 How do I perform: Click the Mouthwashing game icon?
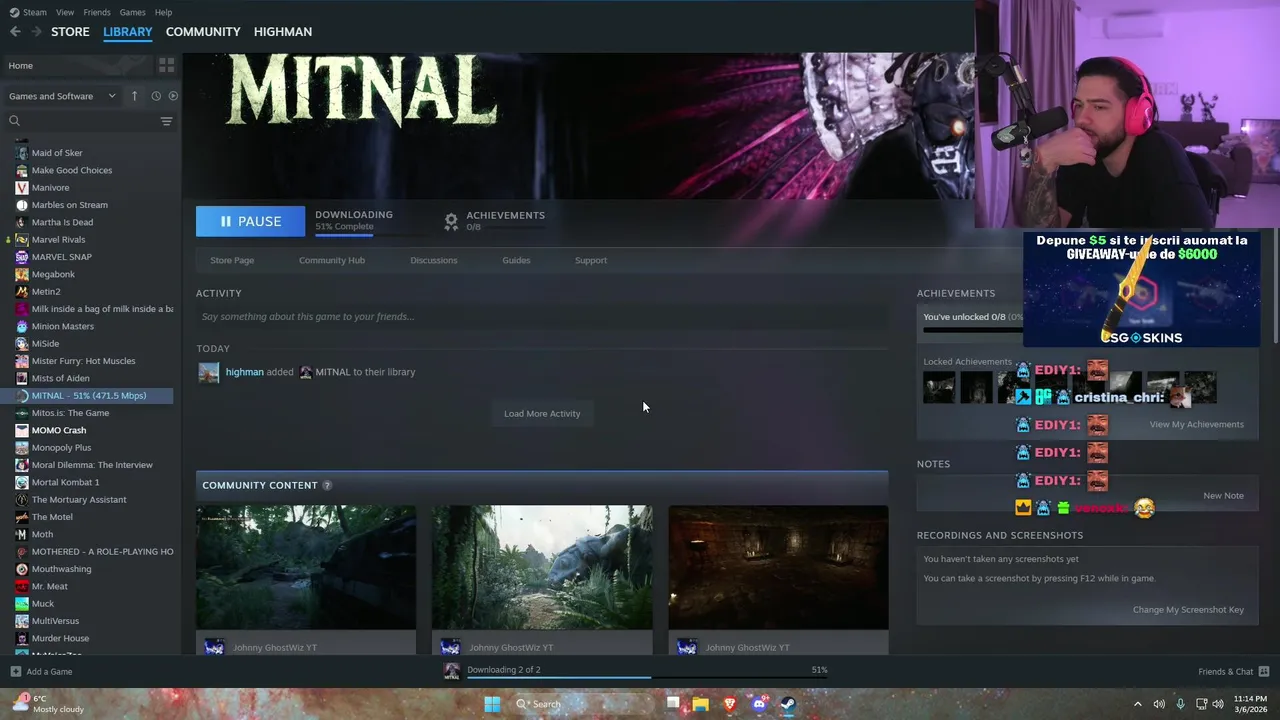22,569
